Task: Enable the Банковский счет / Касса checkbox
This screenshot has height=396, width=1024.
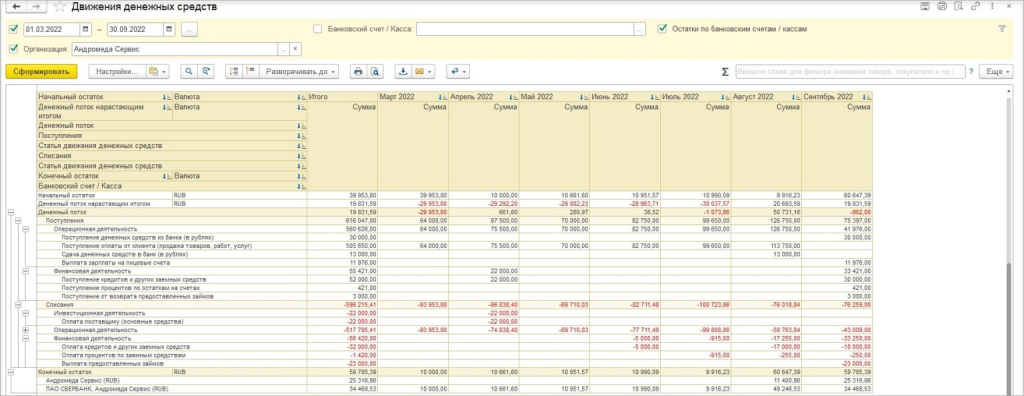Action: point(317,29)
